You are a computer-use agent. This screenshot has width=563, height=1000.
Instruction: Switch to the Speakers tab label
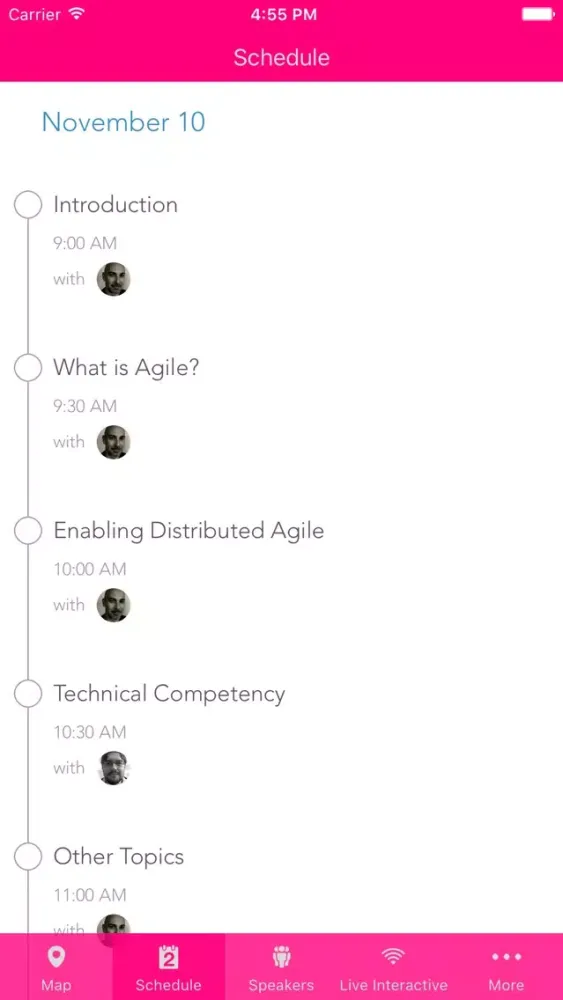281,985
